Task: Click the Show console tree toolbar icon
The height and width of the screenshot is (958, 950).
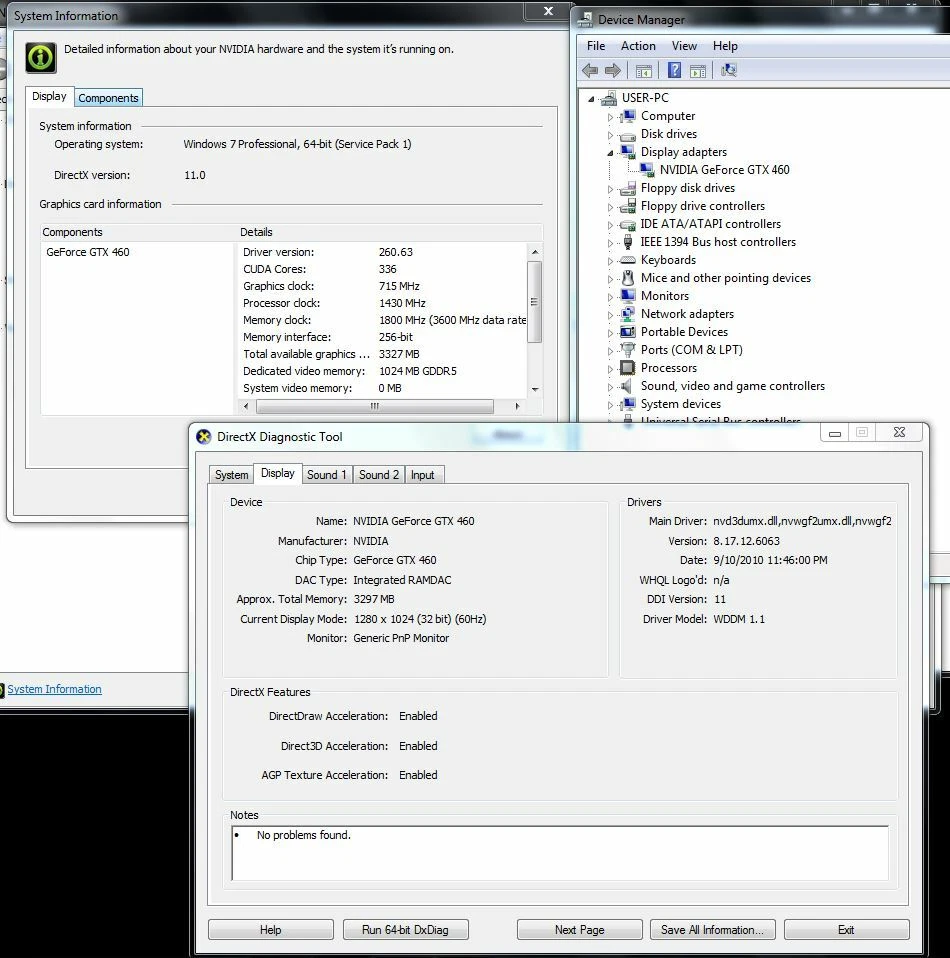Action: click(643, 70)
